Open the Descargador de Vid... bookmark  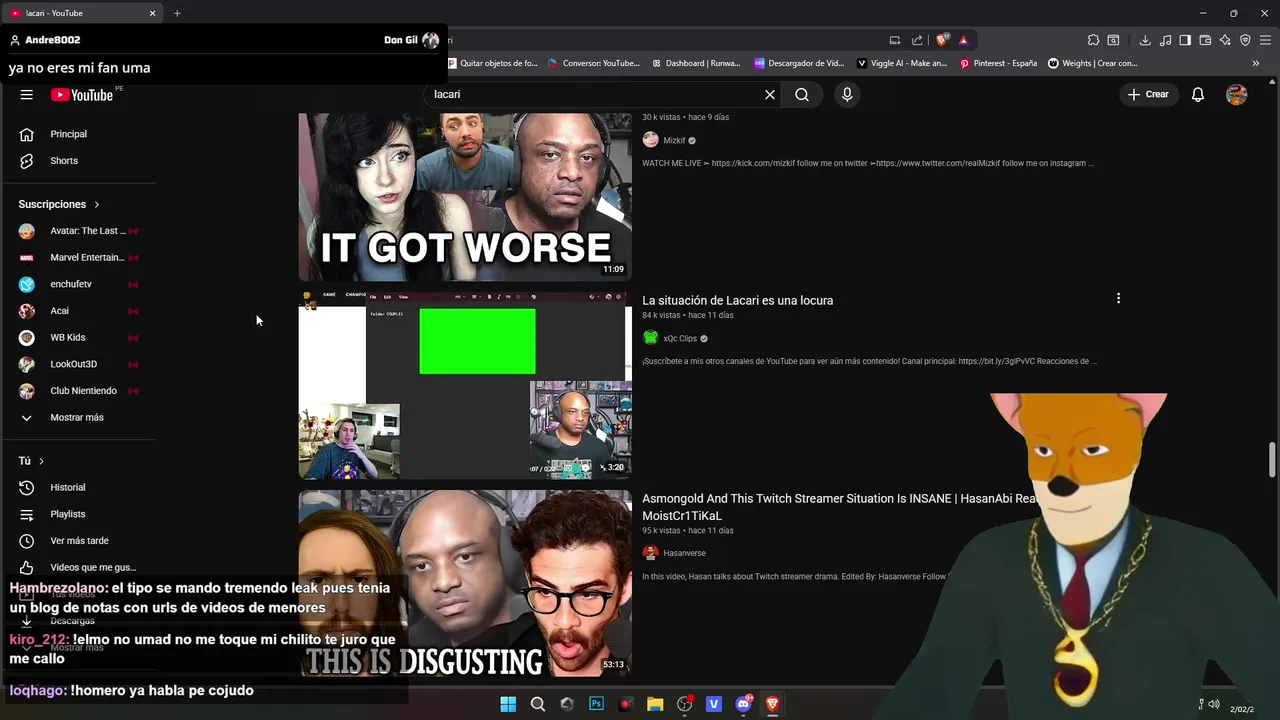point(800,63)
